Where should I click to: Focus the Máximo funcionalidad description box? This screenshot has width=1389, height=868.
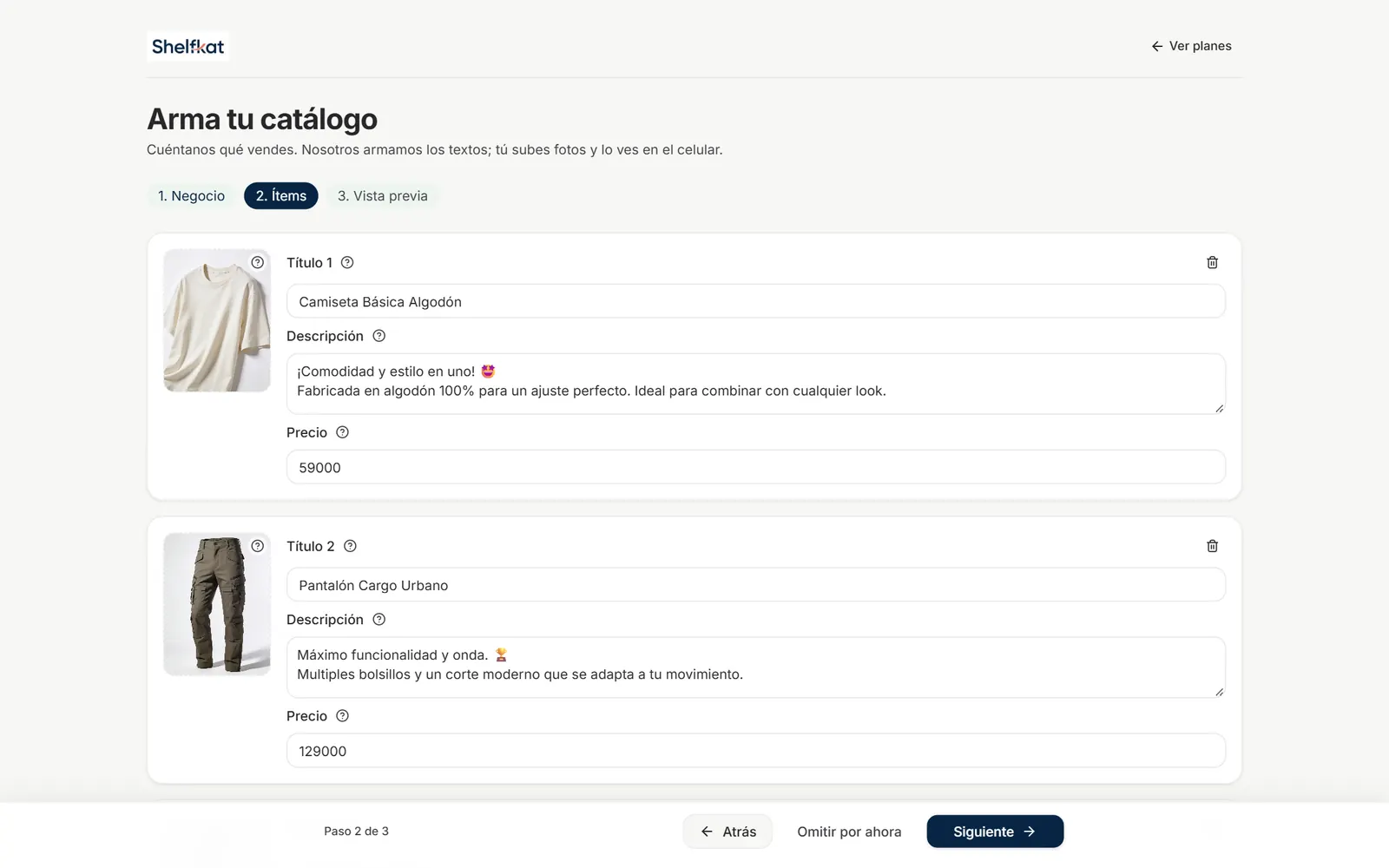[756, 667]
